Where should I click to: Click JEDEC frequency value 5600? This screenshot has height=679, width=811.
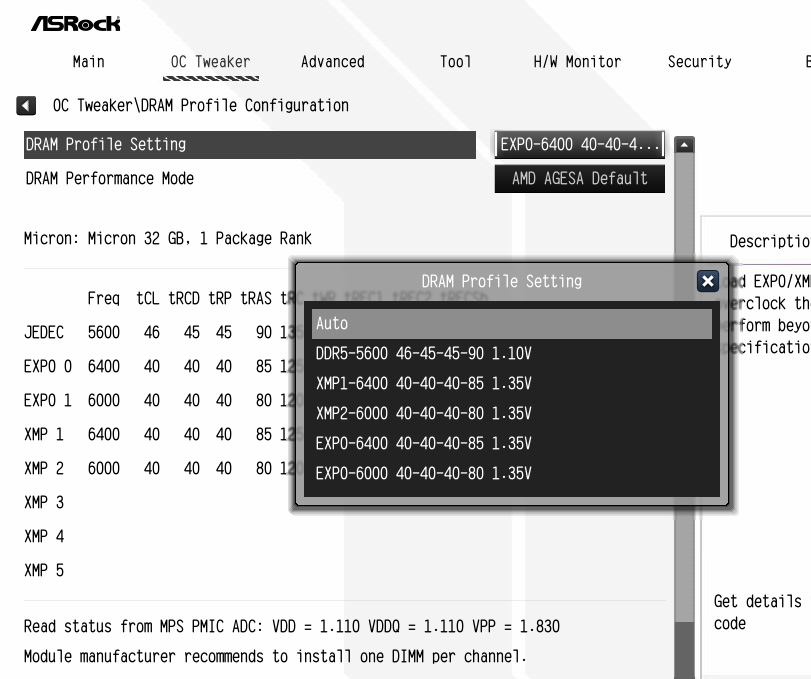[103, 332]
